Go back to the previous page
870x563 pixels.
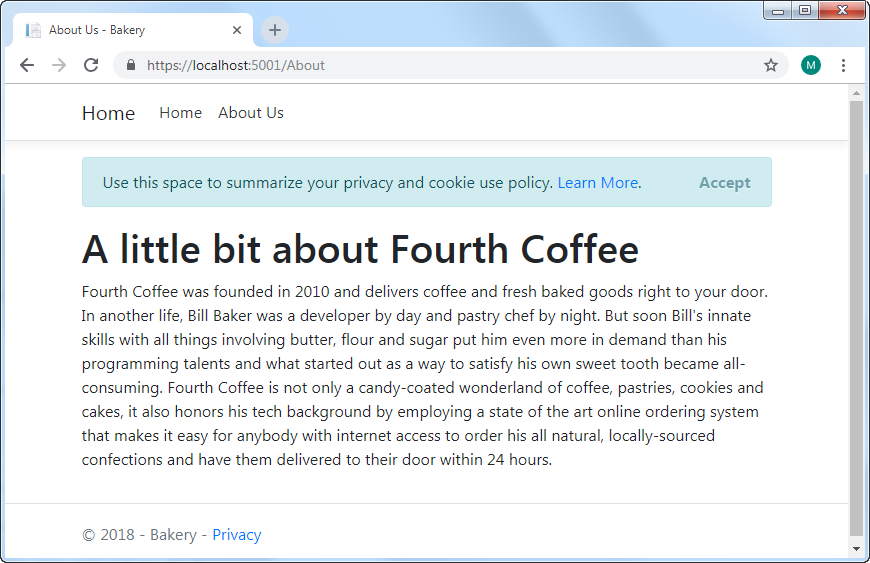pyautogui.click(x=27, y=65)
